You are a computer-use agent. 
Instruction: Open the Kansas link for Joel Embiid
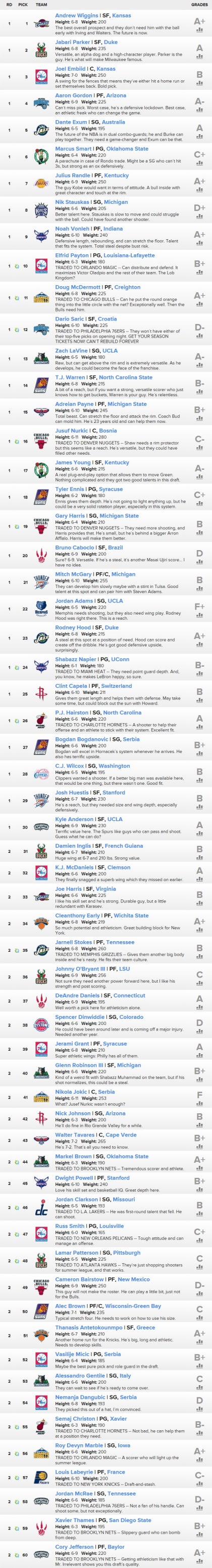pos(106,69)
